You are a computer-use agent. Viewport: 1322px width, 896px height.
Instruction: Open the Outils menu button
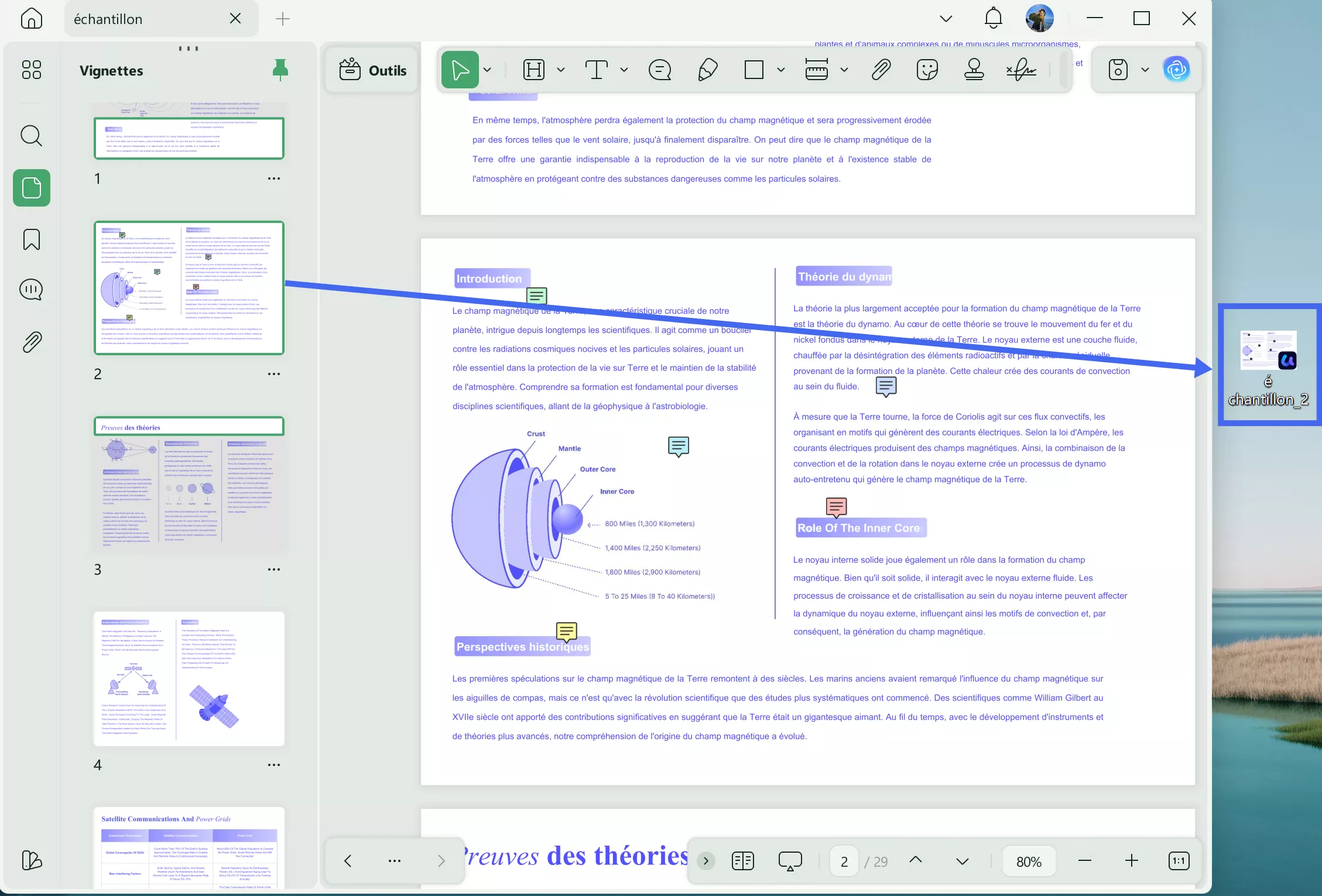click(373, 70)
